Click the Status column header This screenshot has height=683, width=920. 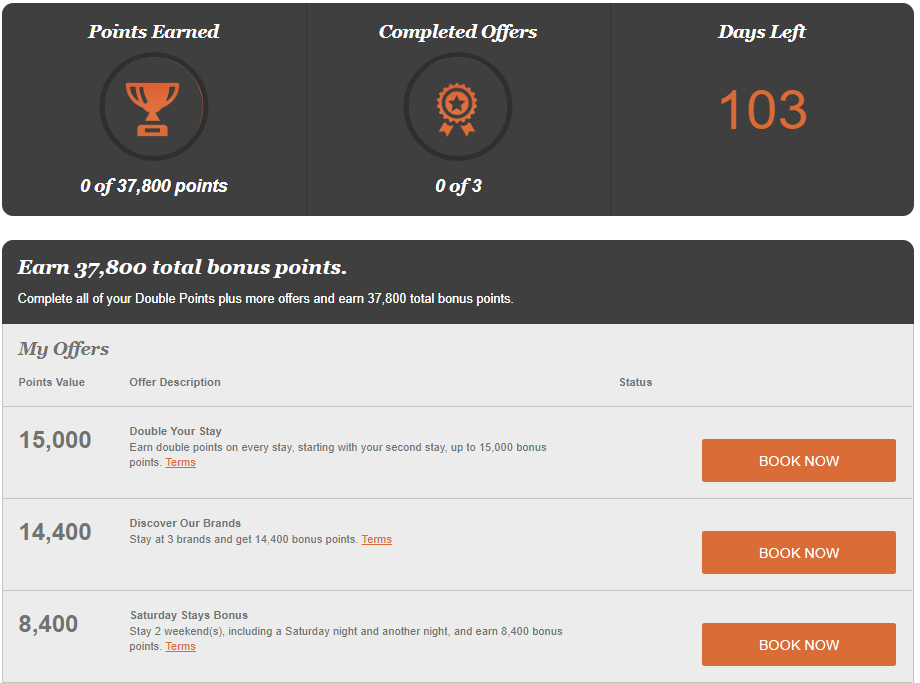(635, 382)
